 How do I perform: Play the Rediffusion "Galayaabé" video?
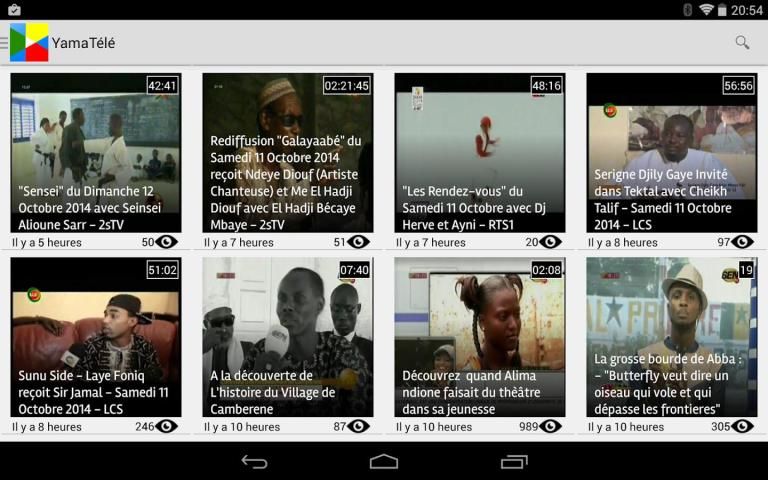click(288, 153)
